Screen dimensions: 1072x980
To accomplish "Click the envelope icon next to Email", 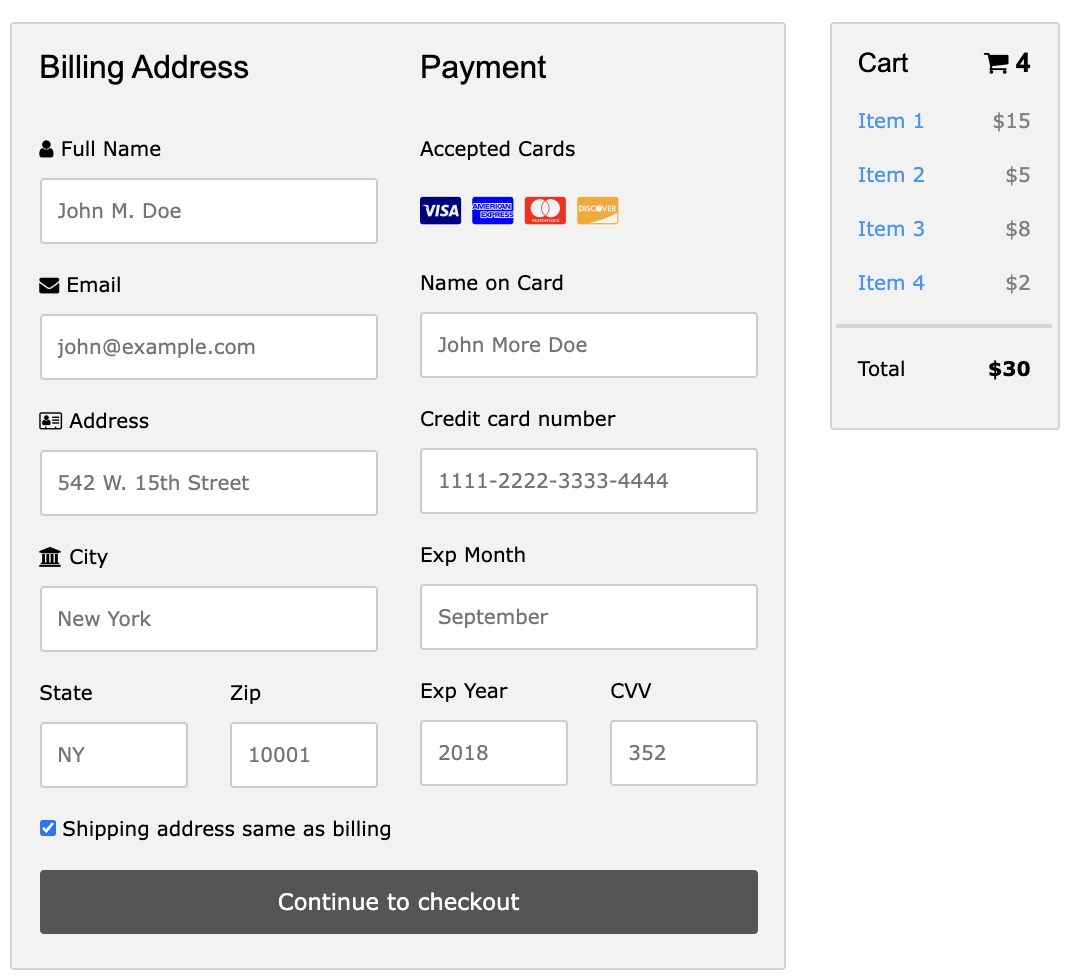I will point(48,284).
